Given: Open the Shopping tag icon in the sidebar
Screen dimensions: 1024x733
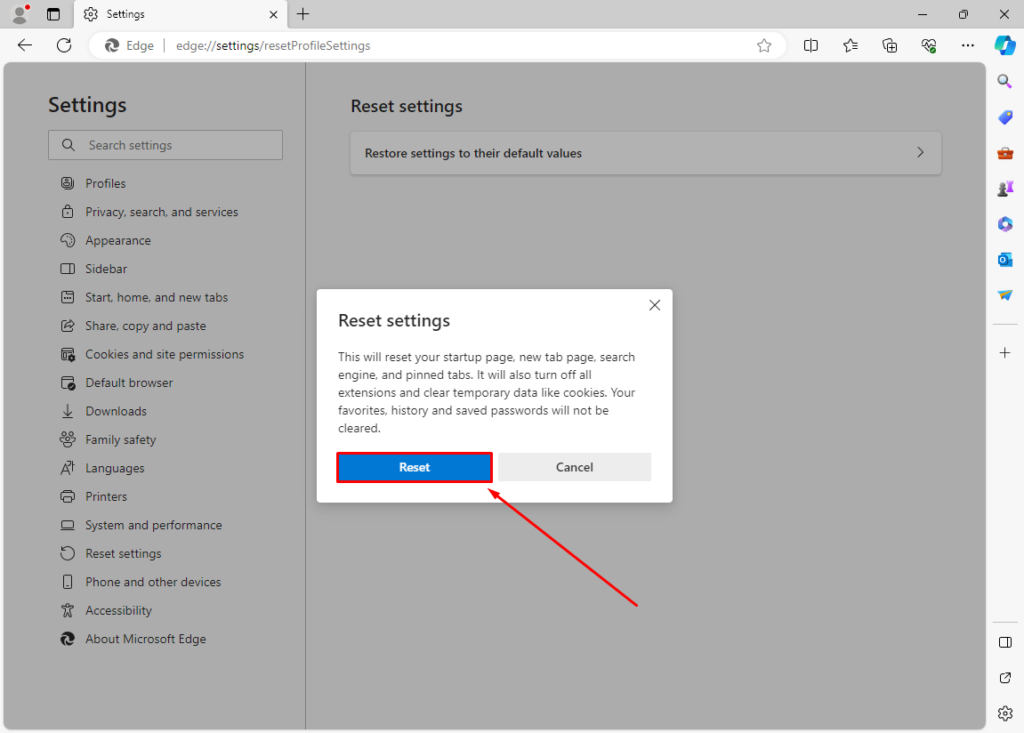Looking at the screenshot, I should (x=1004, y=117).
